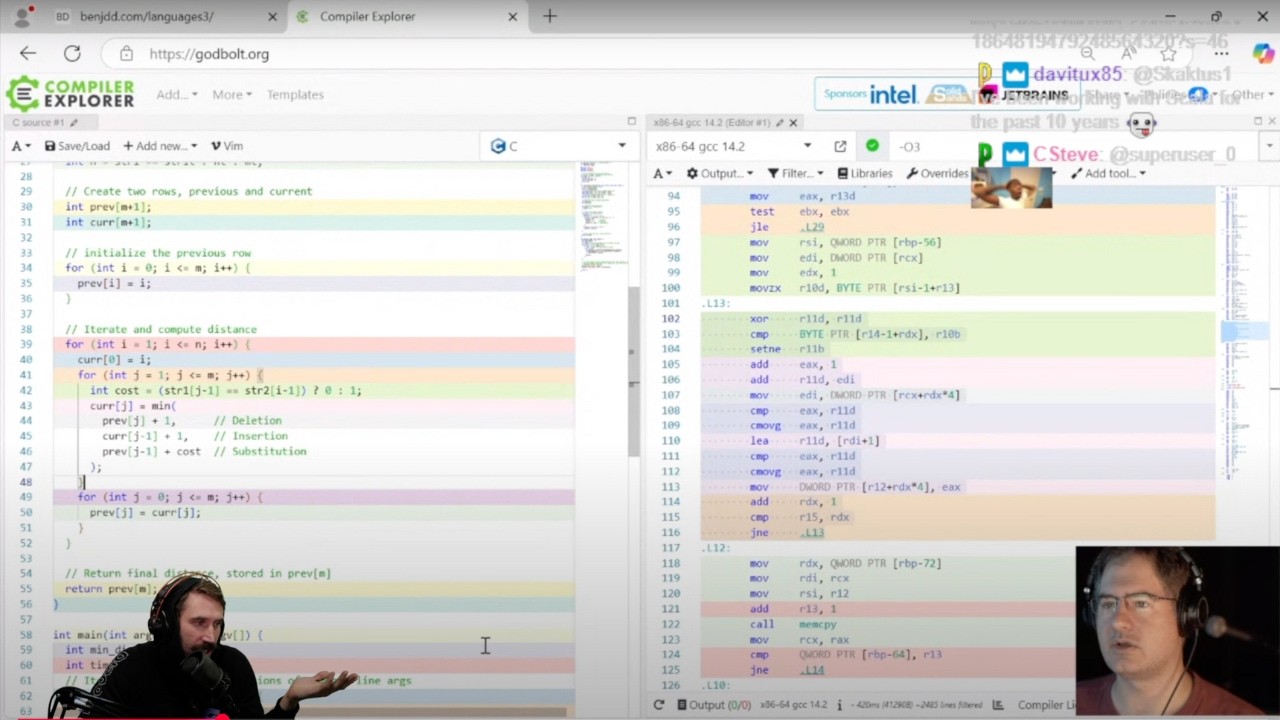Open compiler pane font size dropdown

click(662, 173)
